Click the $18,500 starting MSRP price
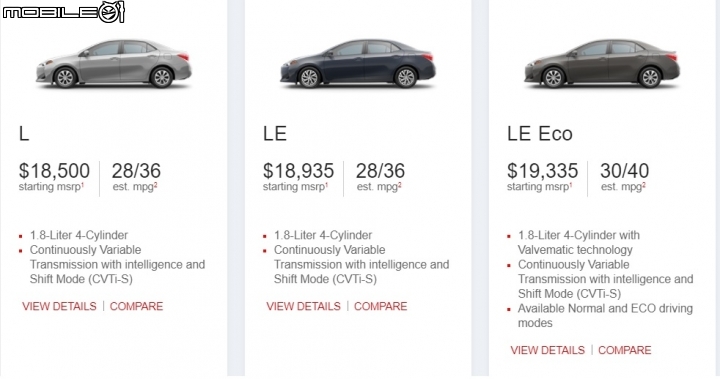The width and height of the screenshot is (720, 379). click(54, 171)
